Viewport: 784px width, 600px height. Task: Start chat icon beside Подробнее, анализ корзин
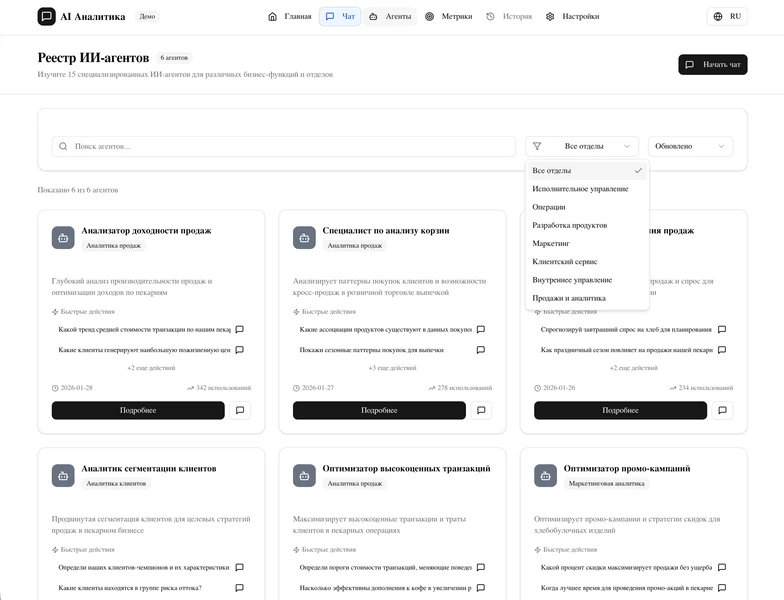coord(481,410)
